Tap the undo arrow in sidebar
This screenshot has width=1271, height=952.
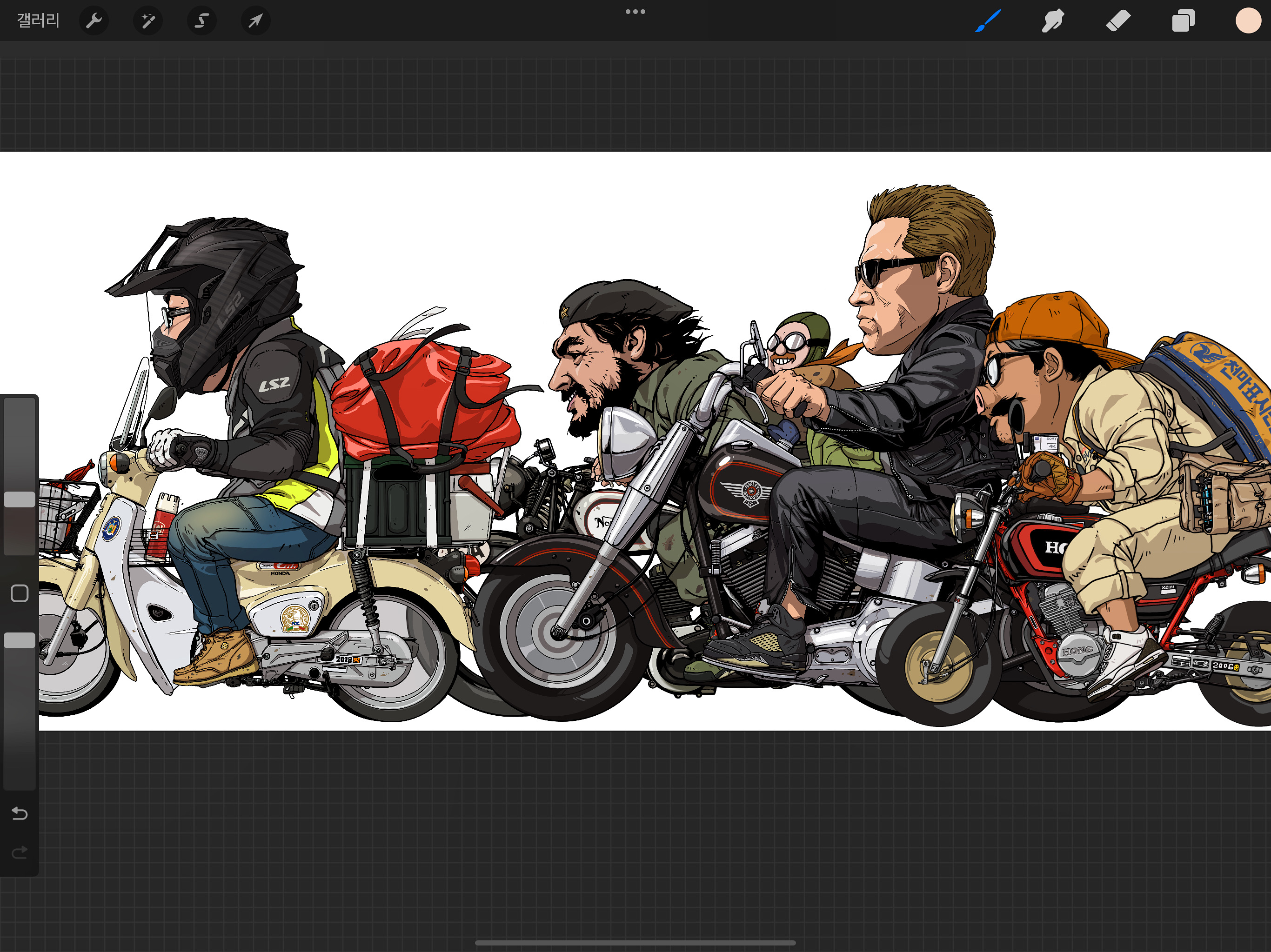20,813
